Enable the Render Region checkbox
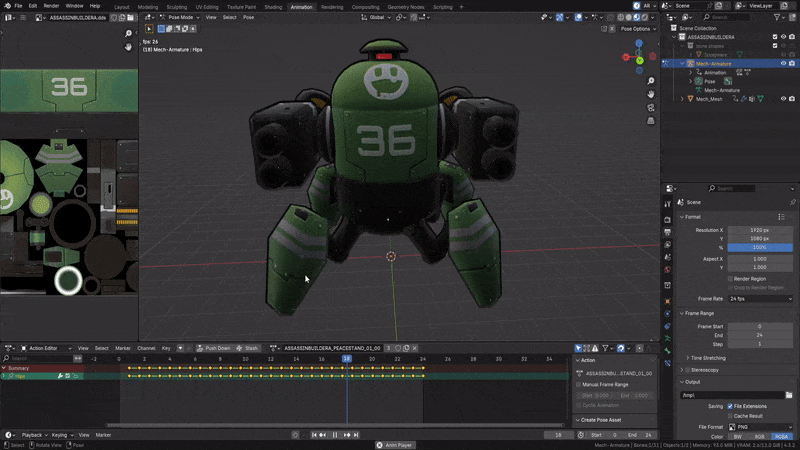The image size is (800, 450). (730, 279)
